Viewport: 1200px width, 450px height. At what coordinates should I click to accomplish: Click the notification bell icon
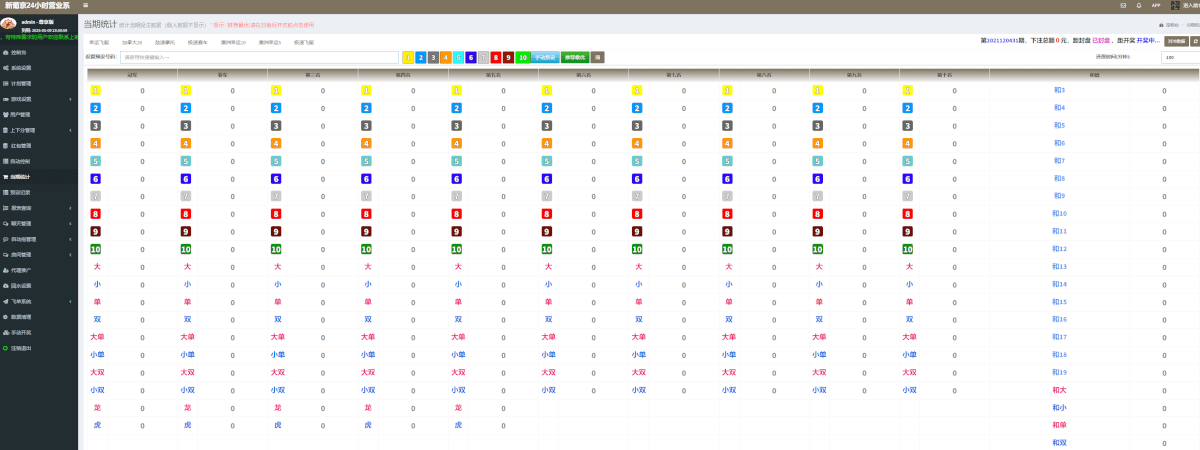[x=1138, y=6]
